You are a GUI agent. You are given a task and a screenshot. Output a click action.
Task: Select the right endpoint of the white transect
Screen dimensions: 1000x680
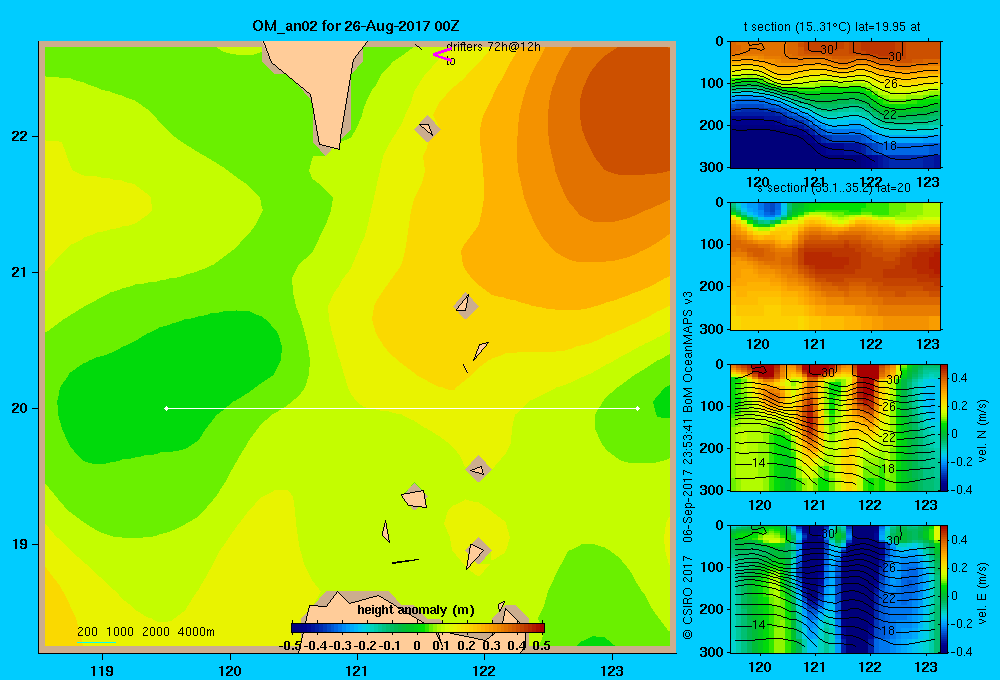point(638,408)
